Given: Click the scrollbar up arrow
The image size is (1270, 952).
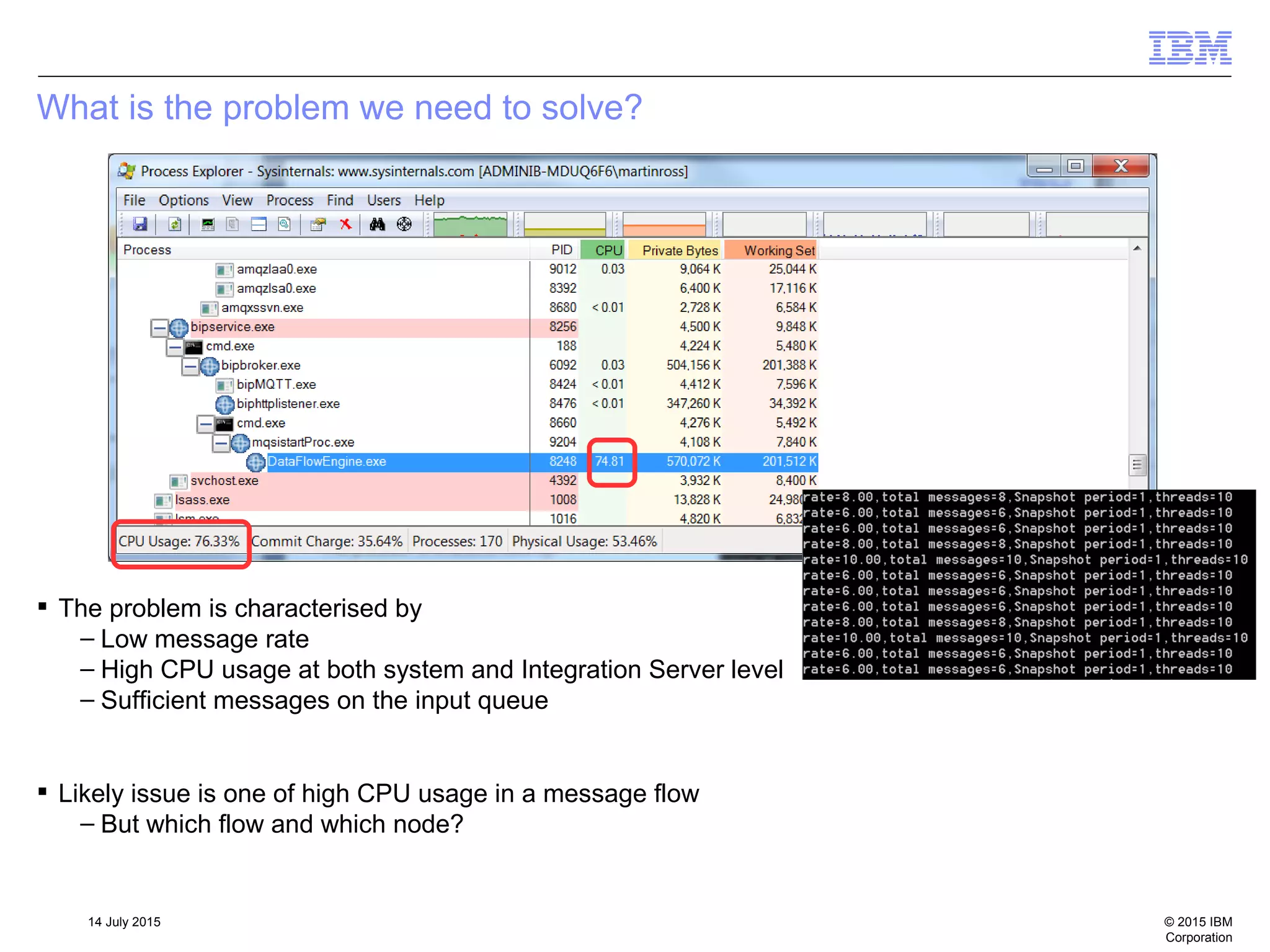Looking at the screenshot, I should 1137,249.
